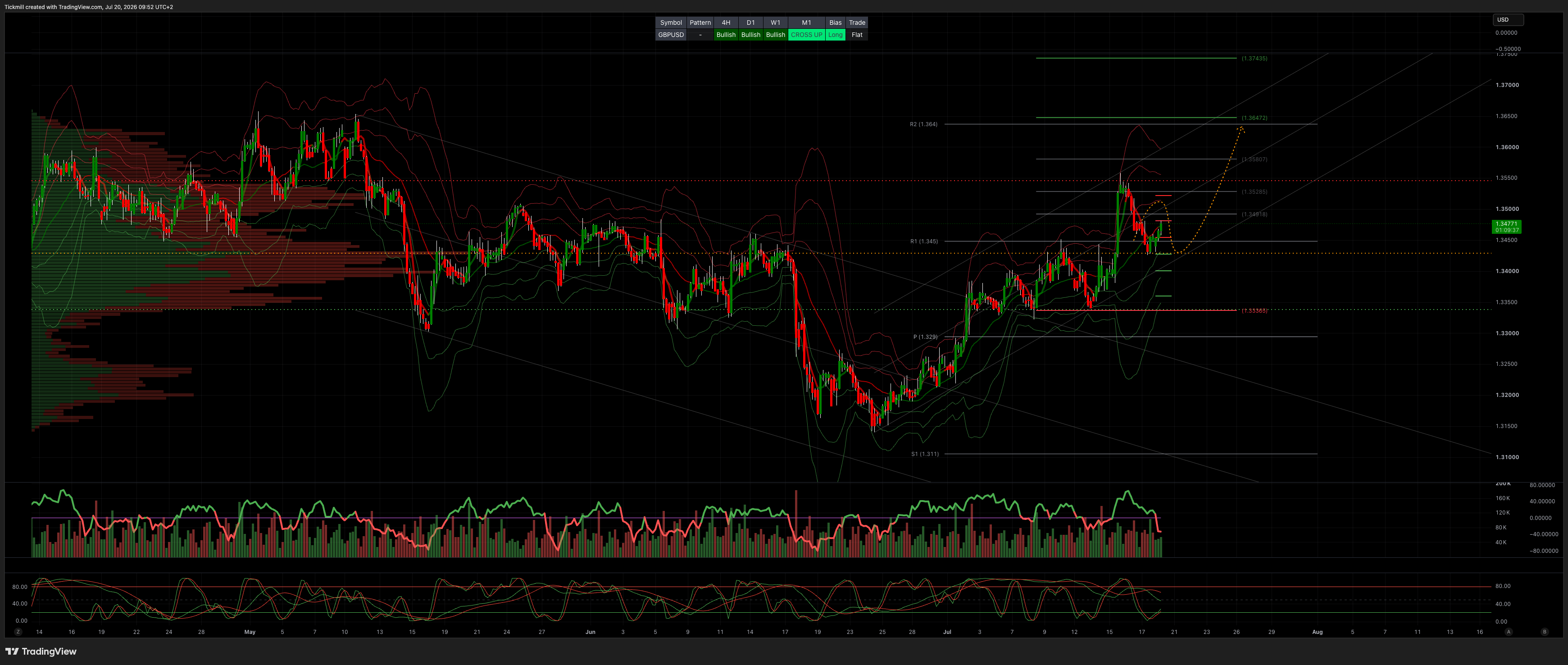Click −80.00000 on the oscillator axis
Screen dimensions: 1568x665
coord(1544,551)
